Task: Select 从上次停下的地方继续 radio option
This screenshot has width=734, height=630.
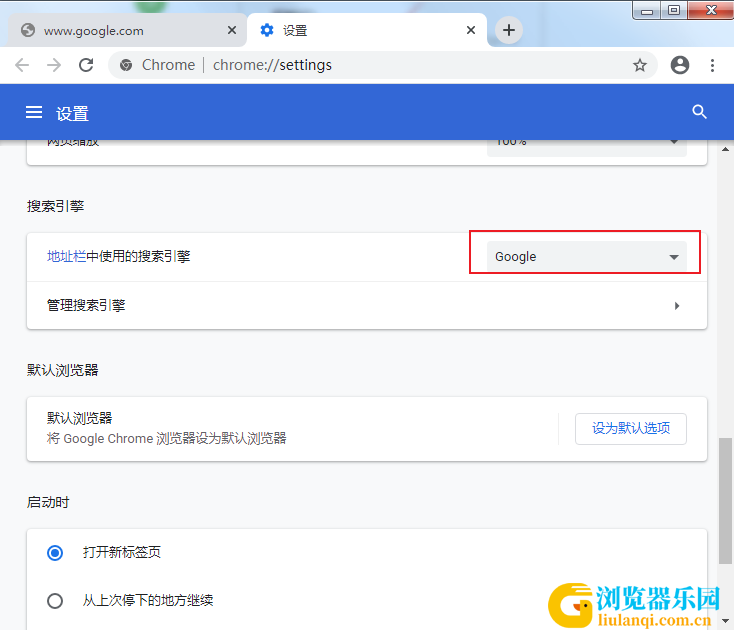Action: coord(55,601)
